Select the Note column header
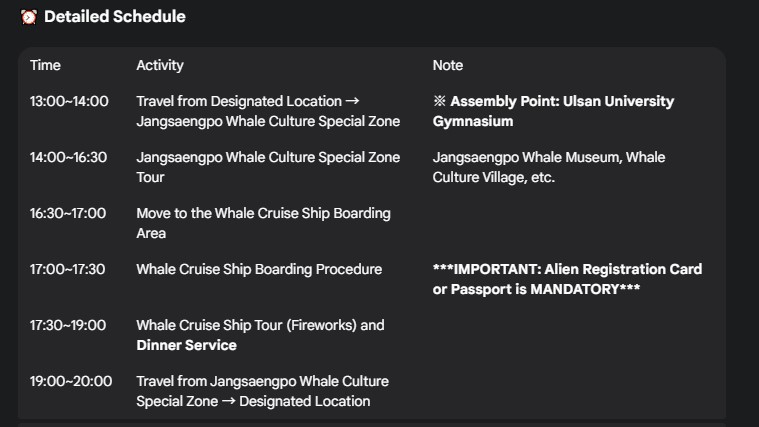Viewport: 759px width, 427px height. coord(447,65)
